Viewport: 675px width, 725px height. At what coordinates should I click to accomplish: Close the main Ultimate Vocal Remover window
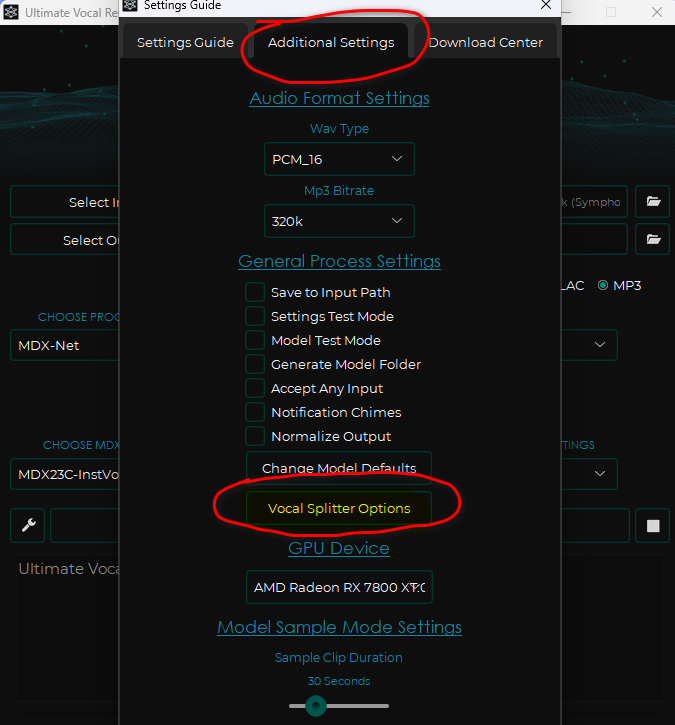click(657, 12)
